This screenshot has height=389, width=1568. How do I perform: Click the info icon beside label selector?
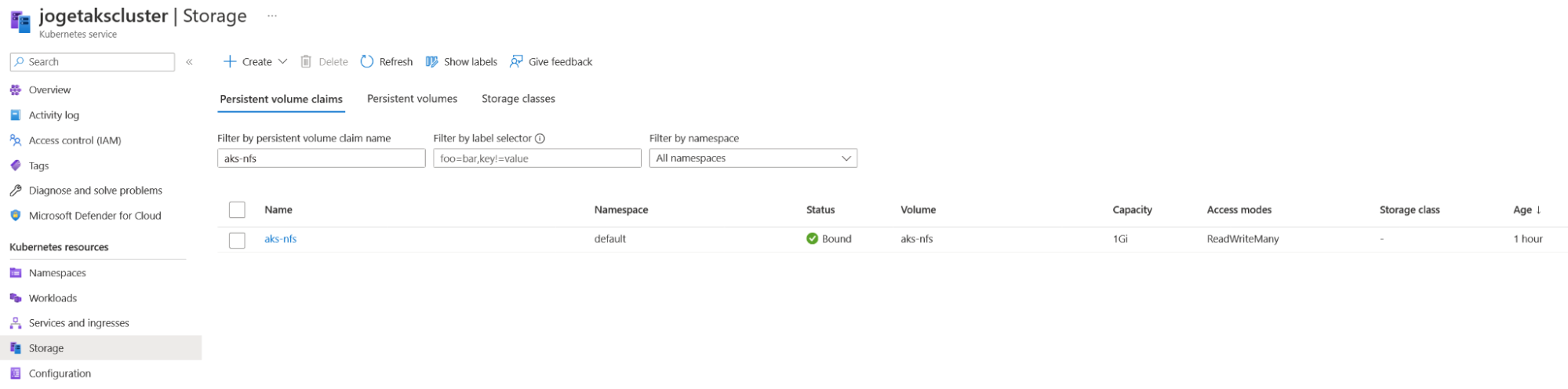pyautogui.click(x=540, y=138)
